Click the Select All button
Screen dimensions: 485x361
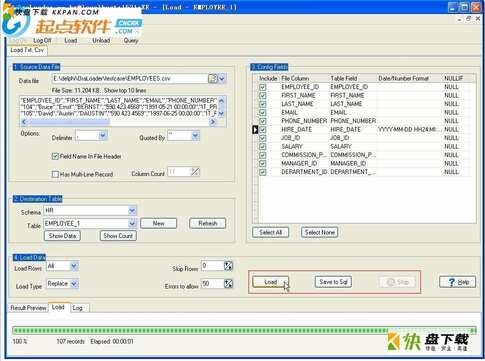(x=270, y=232)
